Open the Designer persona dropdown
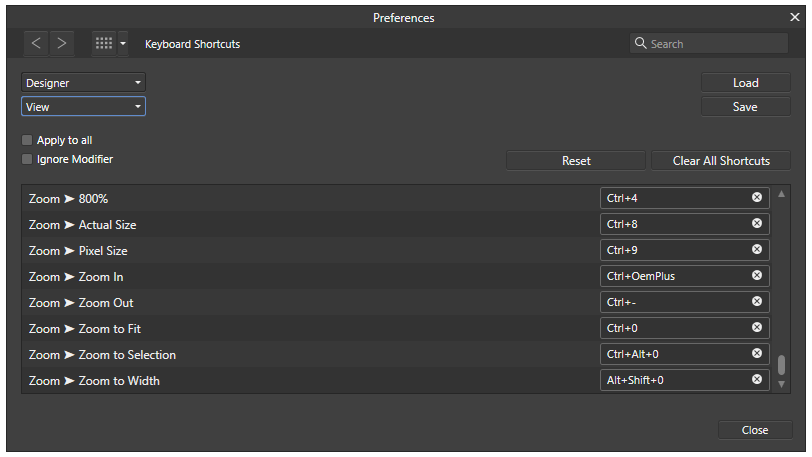The height and width of the screenshot is (457, 812). (x=83, y=82)
